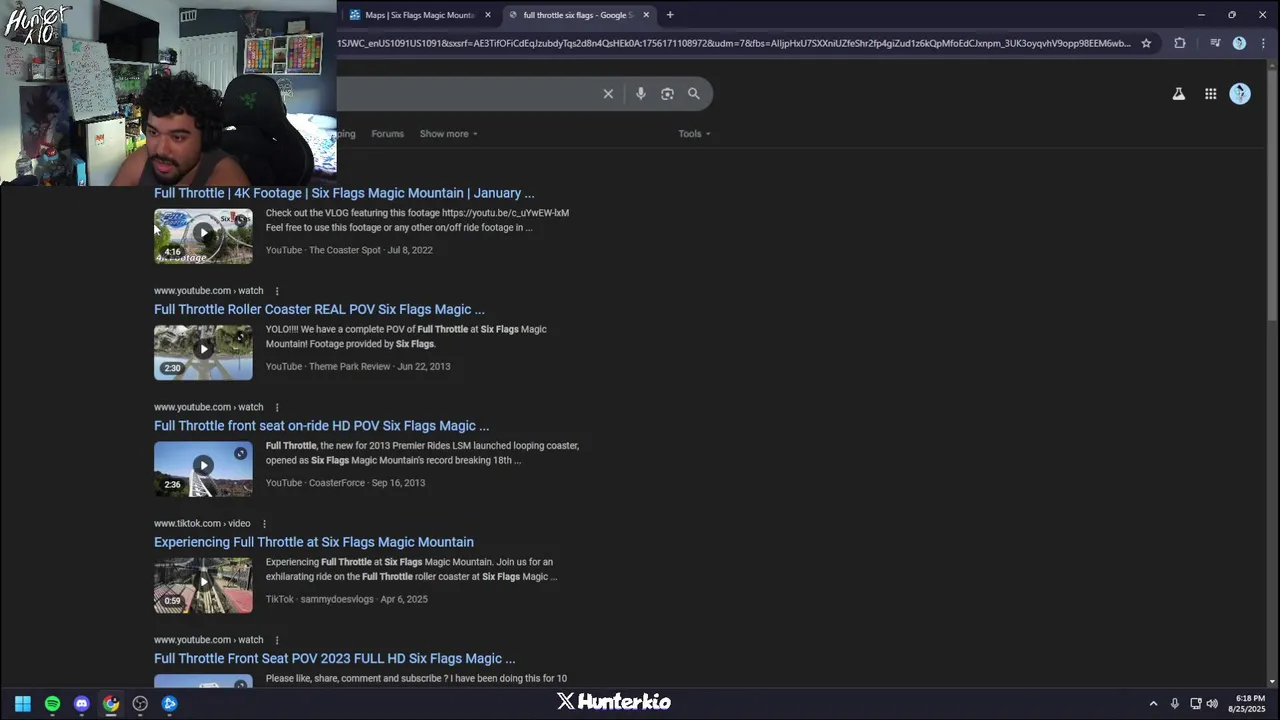Image resolution: width=1280 pixels, height=720 pixels.
Task: Close the full throttle six flags tab
Action: [x=646, y=15]
